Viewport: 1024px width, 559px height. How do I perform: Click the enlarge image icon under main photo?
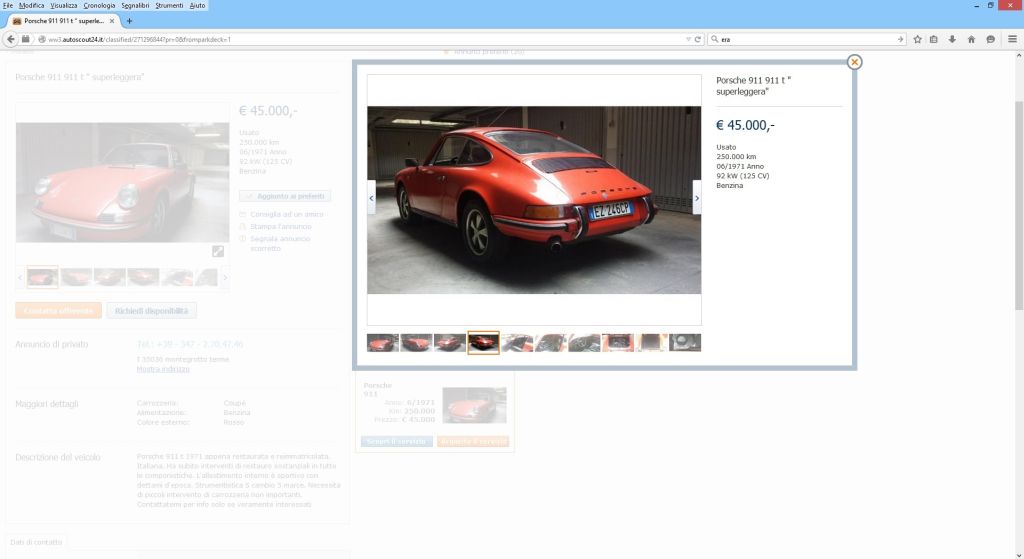pyautogui.click(x=217, y=251)
